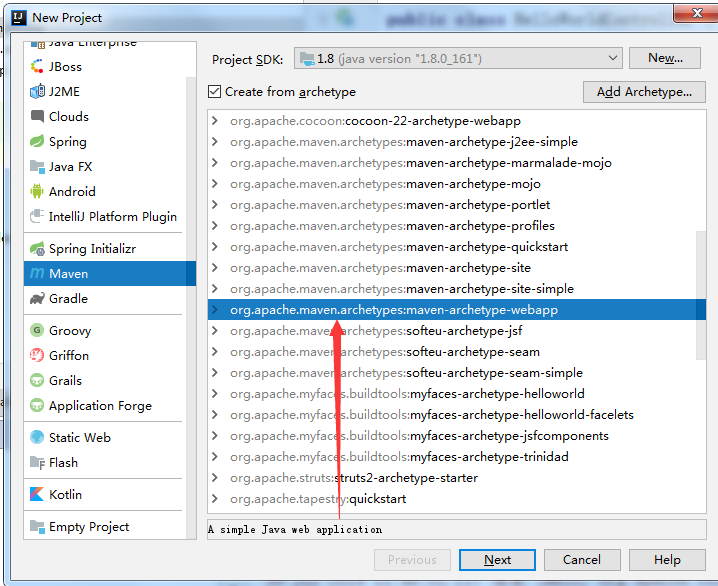Click the Maven 'm' icon
The height and width of the screenshot is (586, 718).
coord(37,273)
